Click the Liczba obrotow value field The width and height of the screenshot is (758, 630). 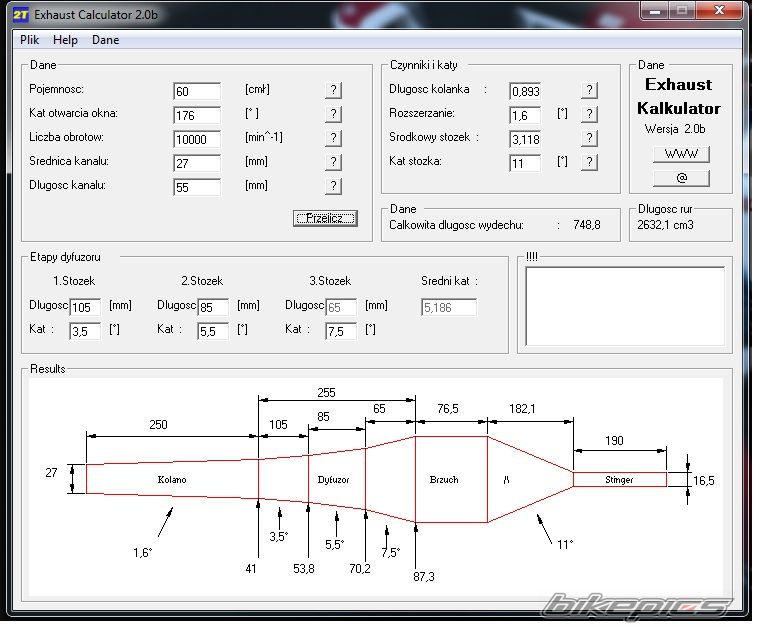tap(196, 139)
